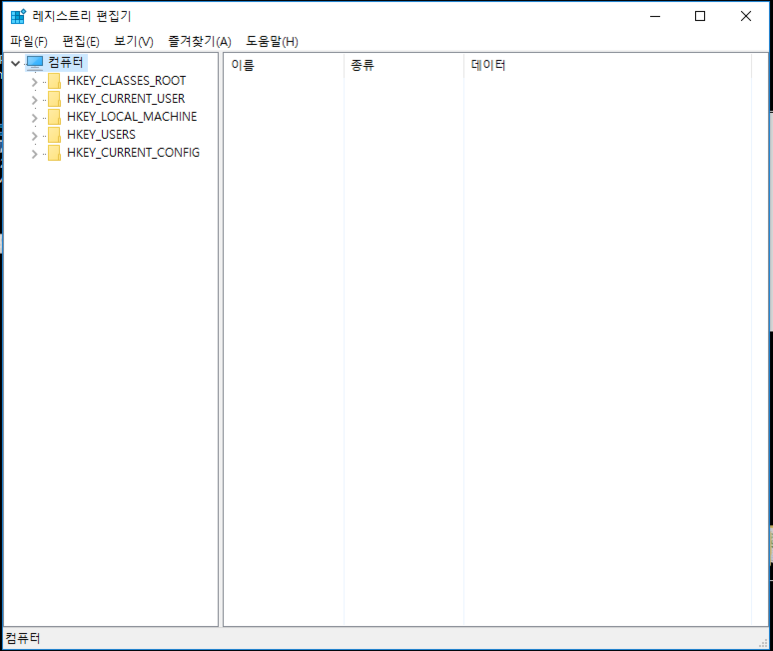Click the Registry Editor app icon in title bar
Screen dimensions: 773x651
coord(18,16)
